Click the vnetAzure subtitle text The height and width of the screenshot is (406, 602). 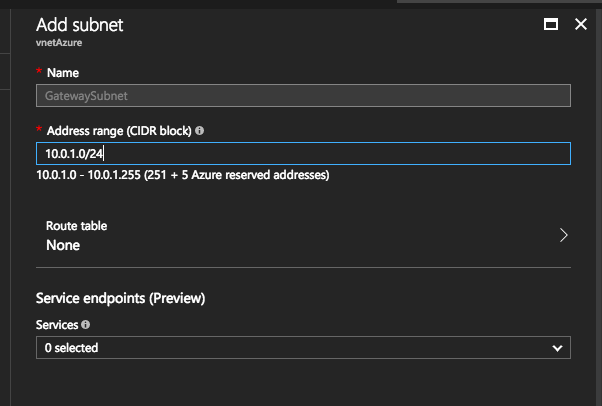point(59,43)
